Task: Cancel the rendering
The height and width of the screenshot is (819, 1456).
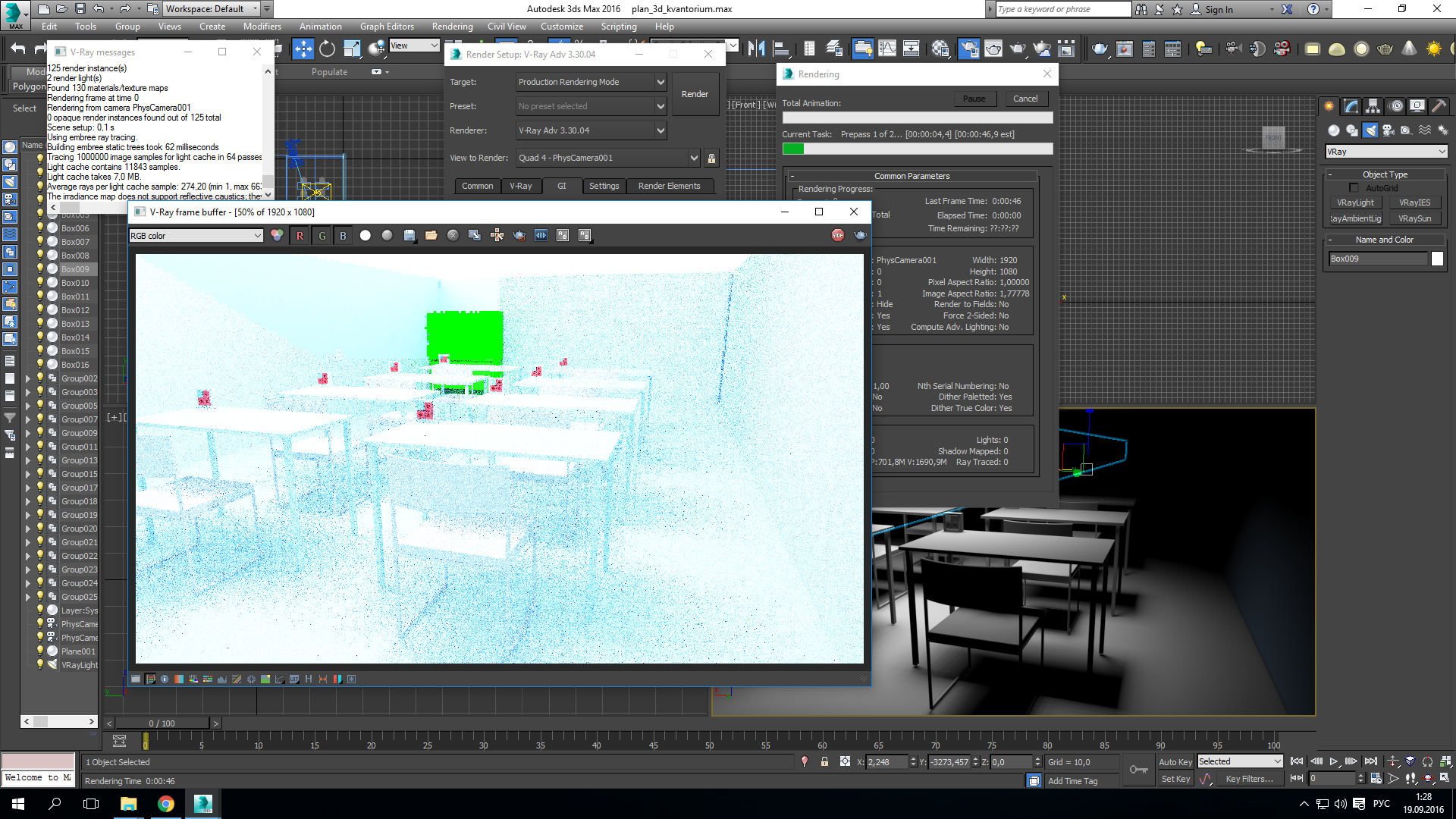Action: tap(1025, 99)
